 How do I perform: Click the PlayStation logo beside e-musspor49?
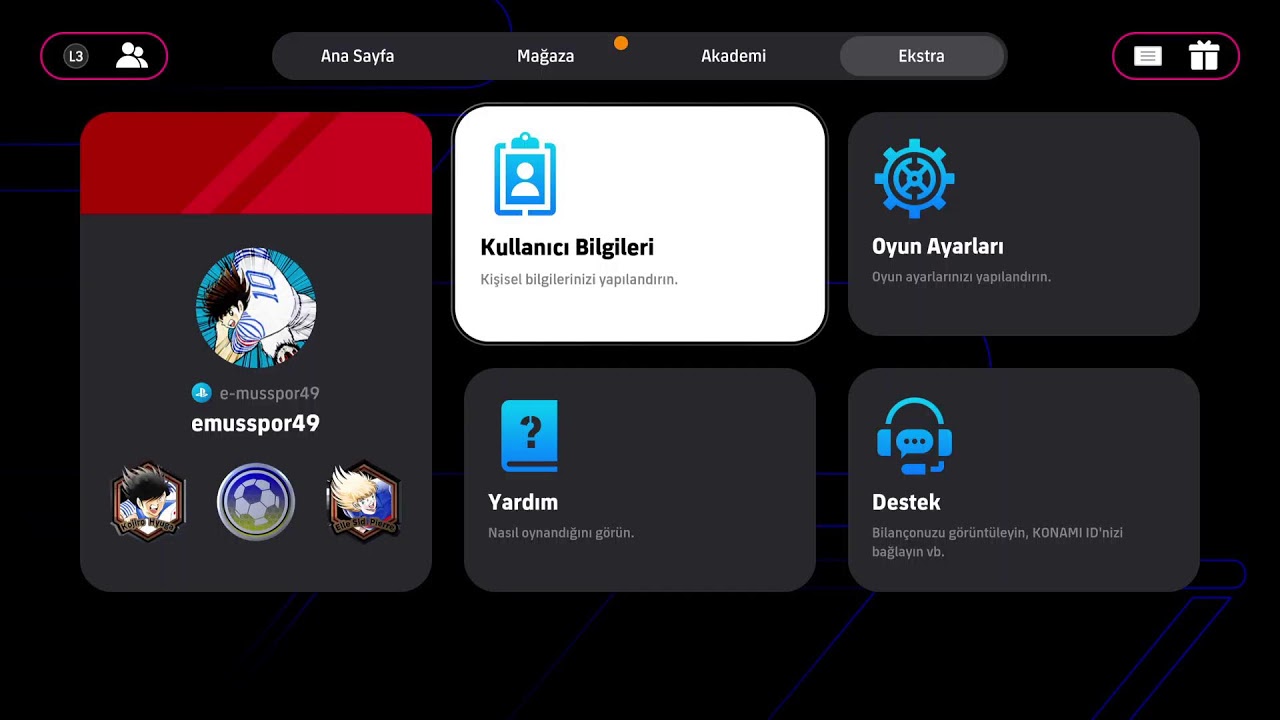pos(201,393)
